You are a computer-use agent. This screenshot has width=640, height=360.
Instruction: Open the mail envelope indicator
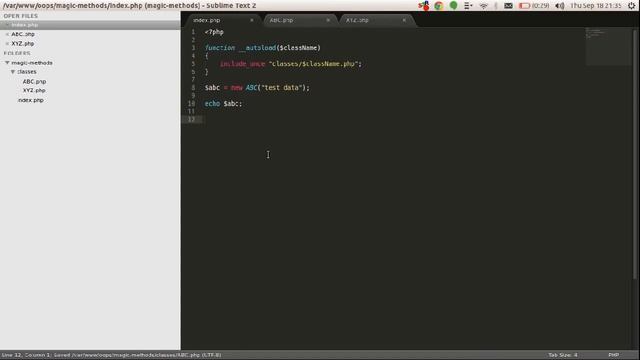pos(508,6)
